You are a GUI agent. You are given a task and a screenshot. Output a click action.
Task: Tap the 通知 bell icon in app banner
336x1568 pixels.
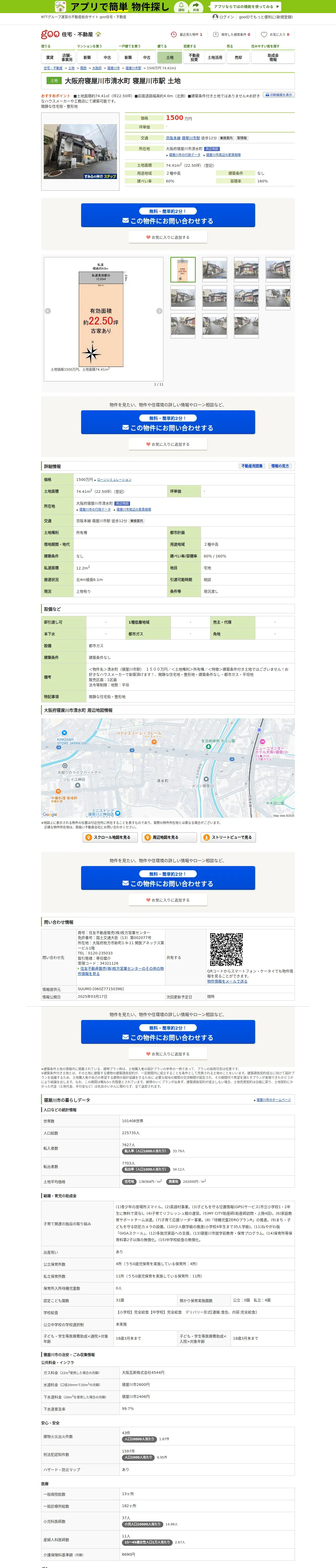(x=181, y=7)
